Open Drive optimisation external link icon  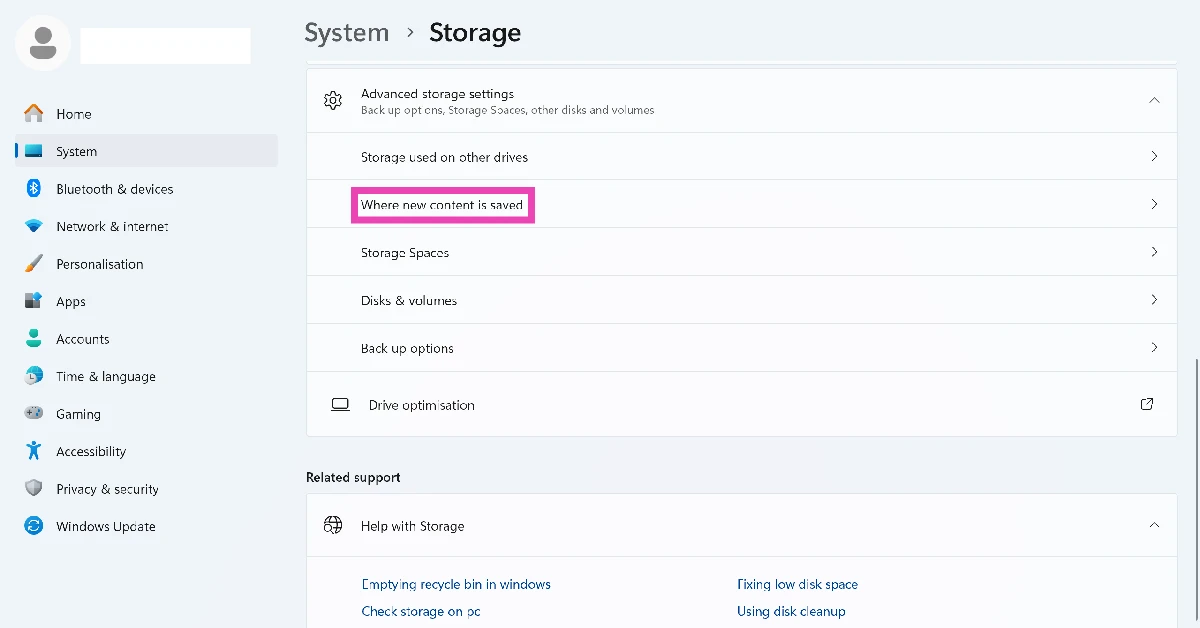[1147, 405]
